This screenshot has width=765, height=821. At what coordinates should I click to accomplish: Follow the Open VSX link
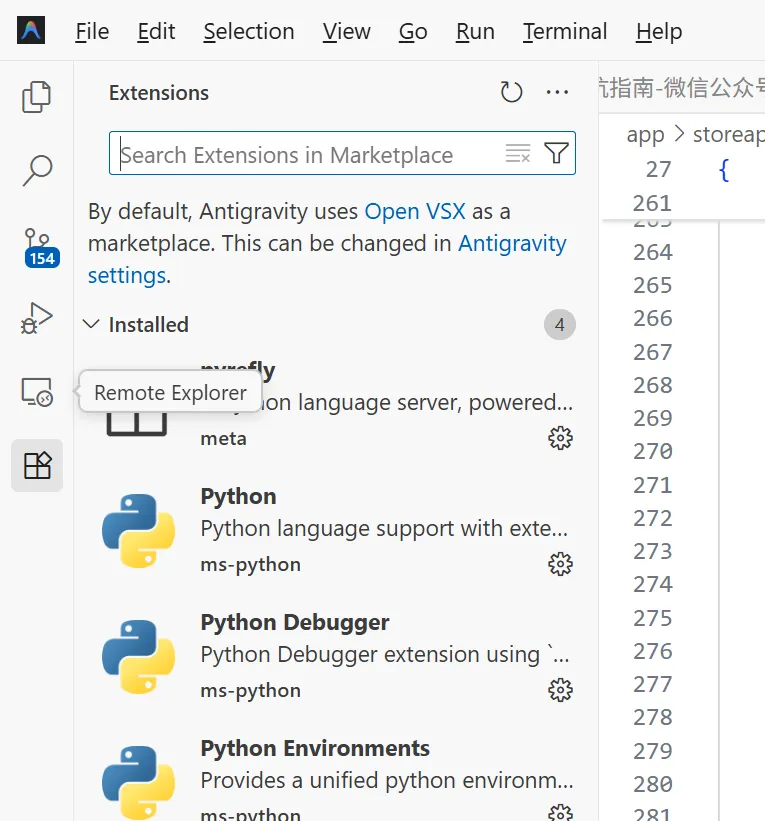416,212
